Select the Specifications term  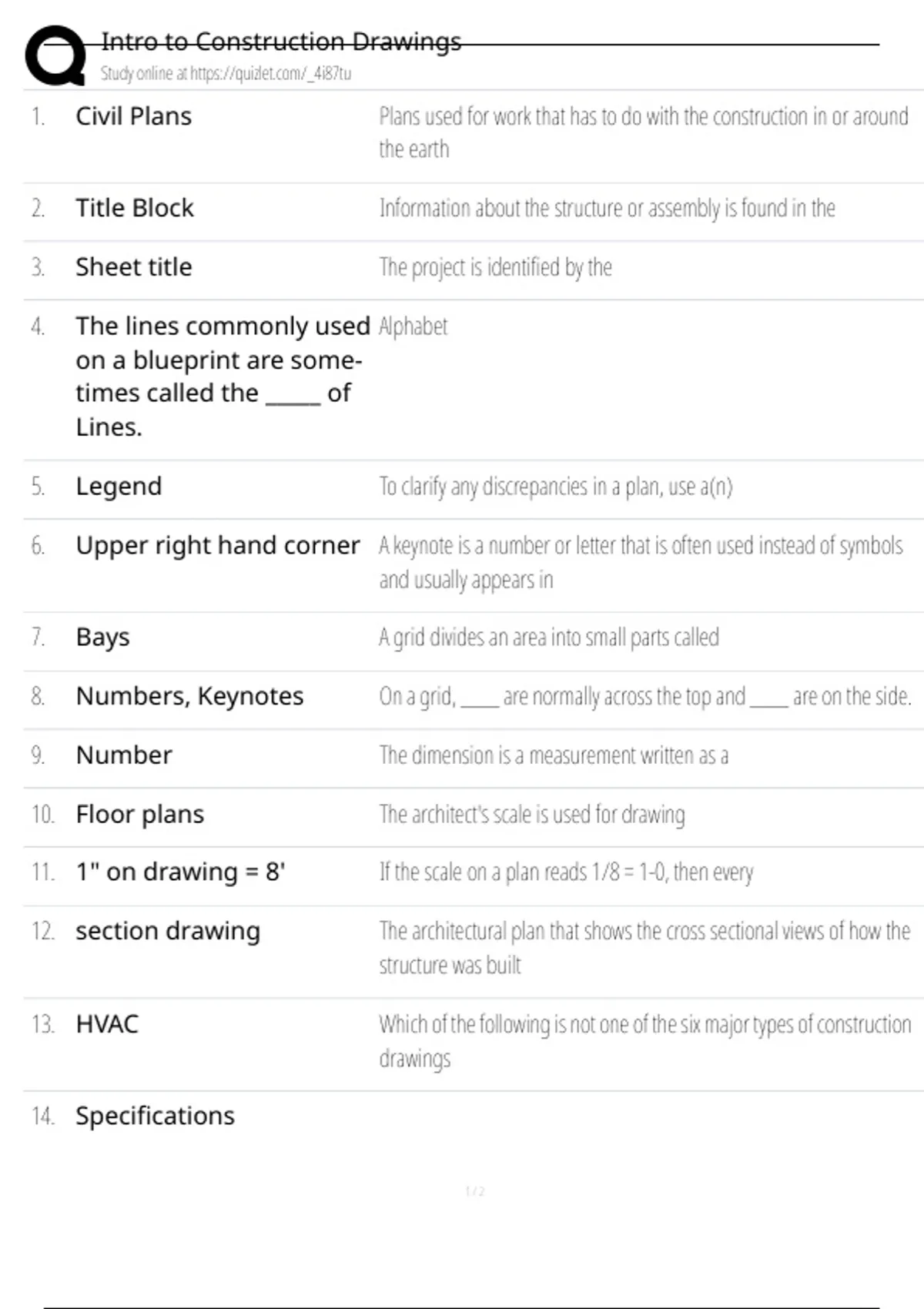coord(155,1116)
